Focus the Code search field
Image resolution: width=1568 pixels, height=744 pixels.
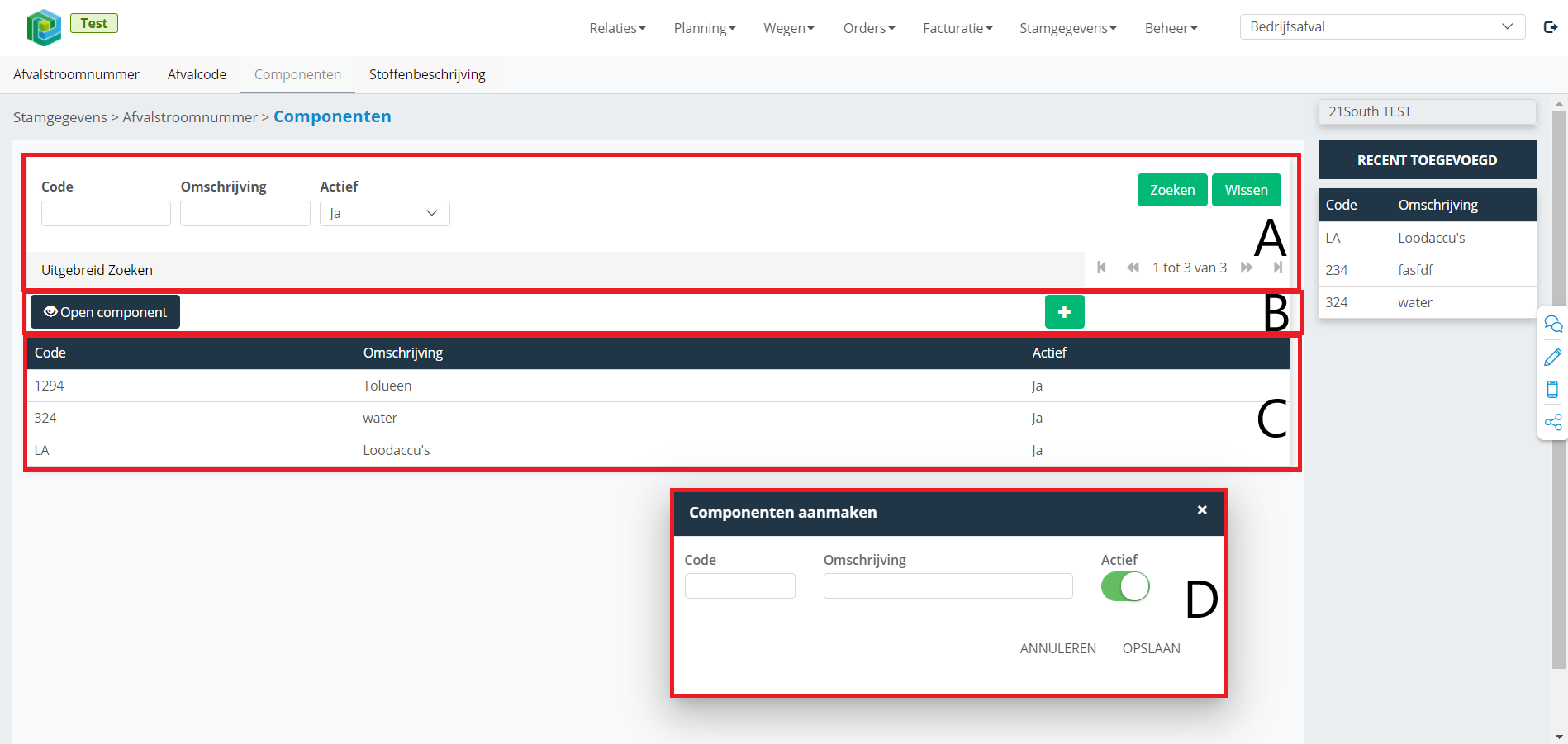pyautogui.click(x=106, y=213)
